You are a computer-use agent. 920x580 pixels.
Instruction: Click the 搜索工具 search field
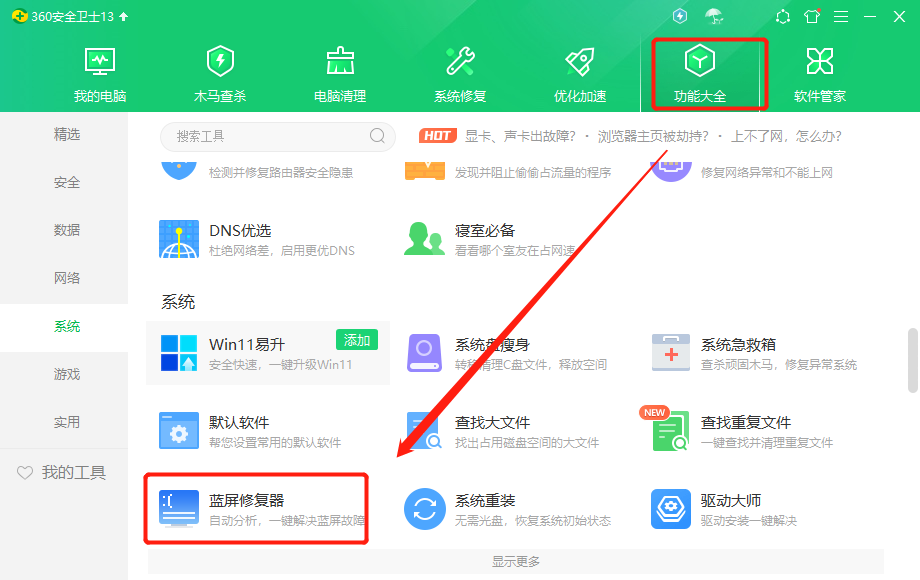[278, 136]
